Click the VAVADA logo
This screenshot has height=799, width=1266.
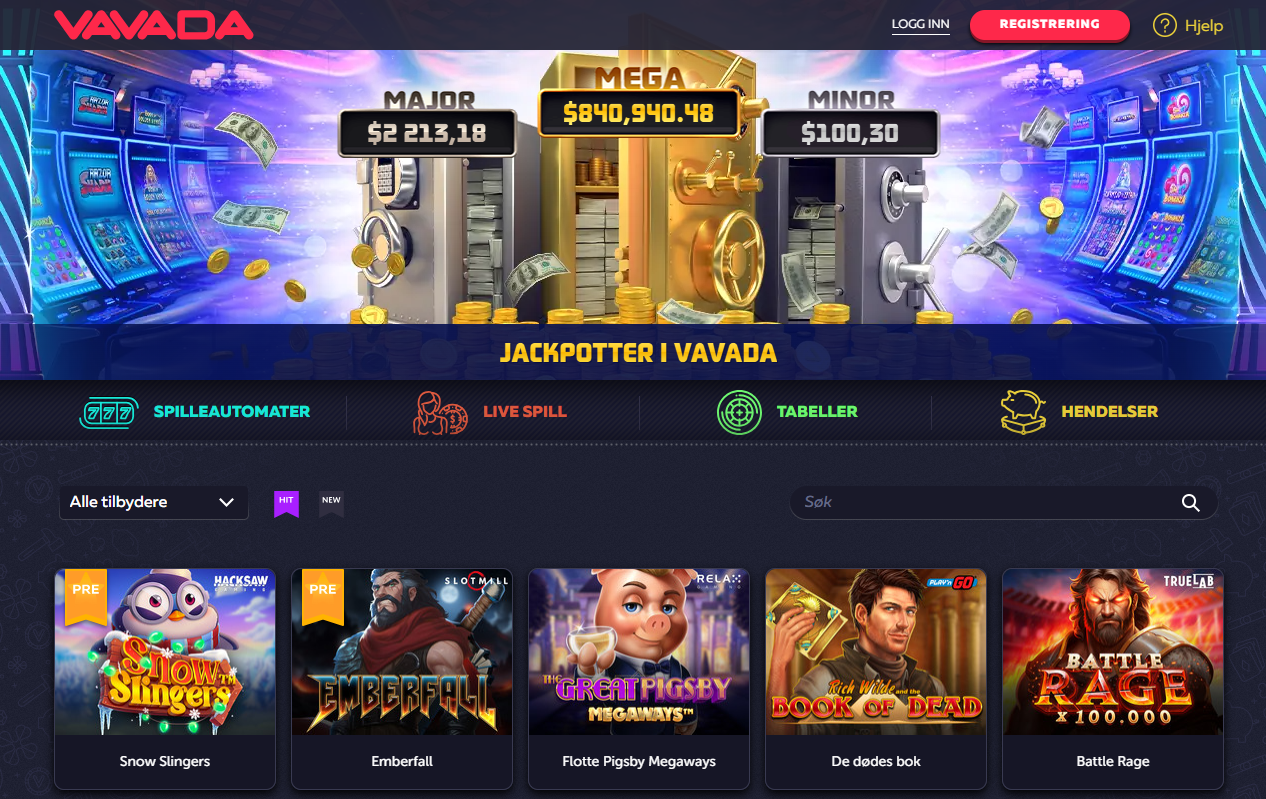pyautogui.click(x=153, y=25)
